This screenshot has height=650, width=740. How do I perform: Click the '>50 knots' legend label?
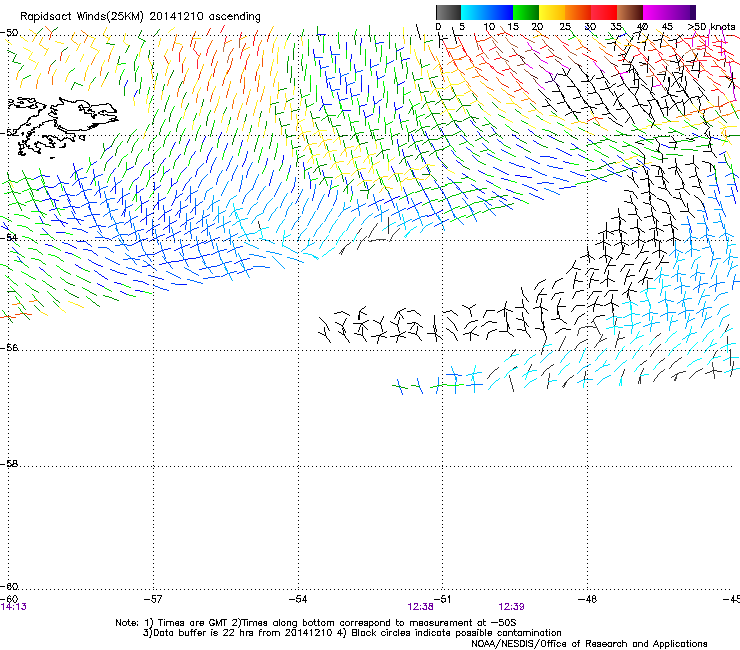click(711, 27)
